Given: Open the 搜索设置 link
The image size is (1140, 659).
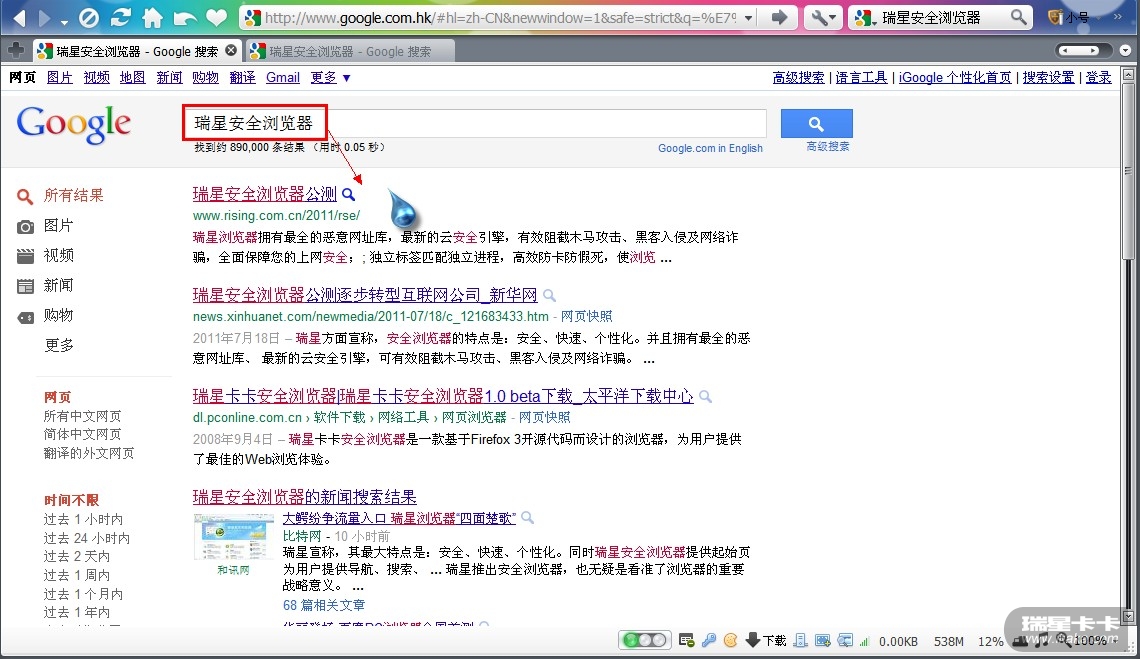Looking at the screenshot, I should point(1048,77).
